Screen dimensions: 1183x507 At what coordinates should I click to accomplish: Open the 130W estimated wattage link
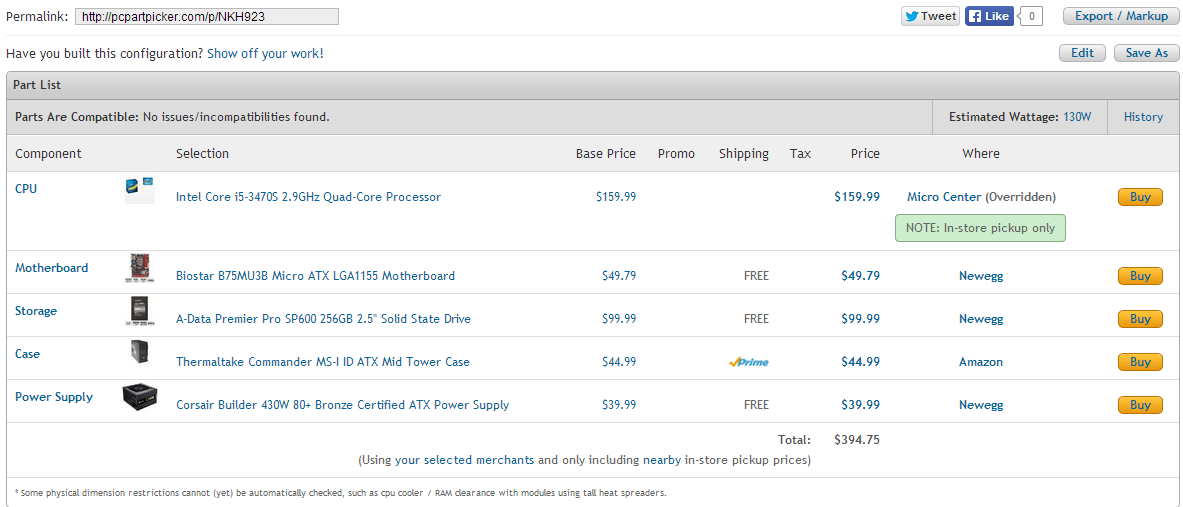[x=1077, y=117]
